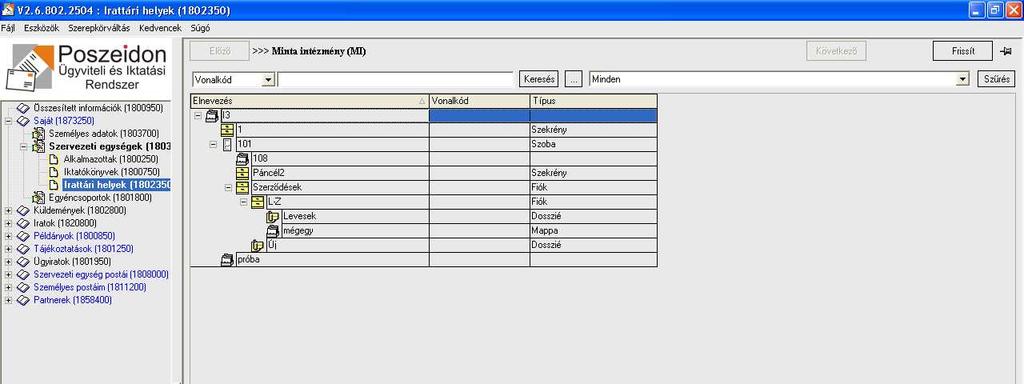This screenshot has height=384, width=1024.
Task: Sort by the Típus column header
Action: (593, 101)
